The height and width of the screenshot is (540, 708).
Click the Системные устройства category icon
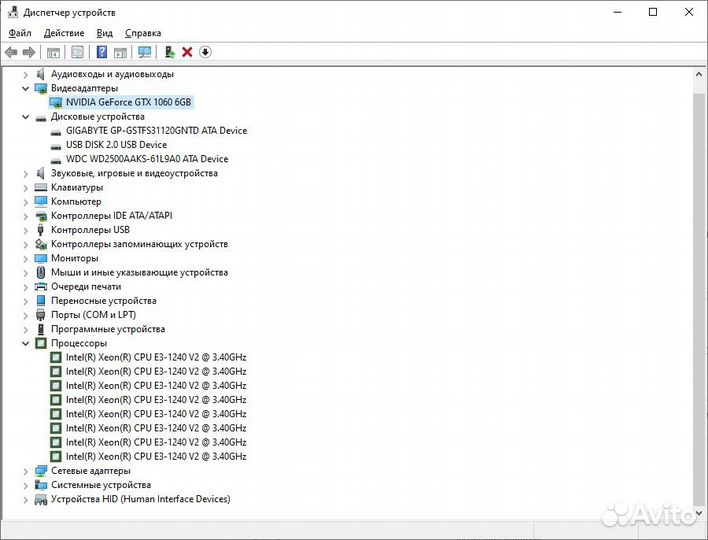coord(41,485)
